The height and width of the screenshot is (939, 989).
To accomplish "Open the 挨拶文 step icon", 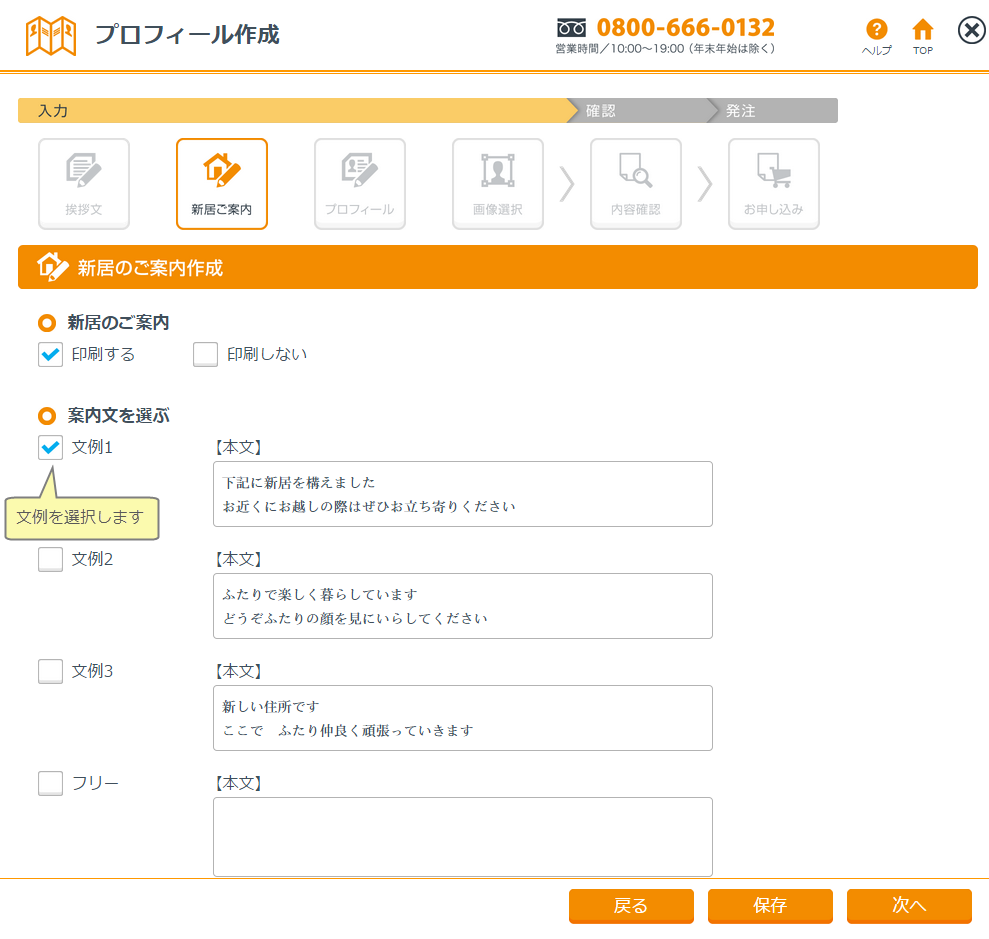I will 84,183.
